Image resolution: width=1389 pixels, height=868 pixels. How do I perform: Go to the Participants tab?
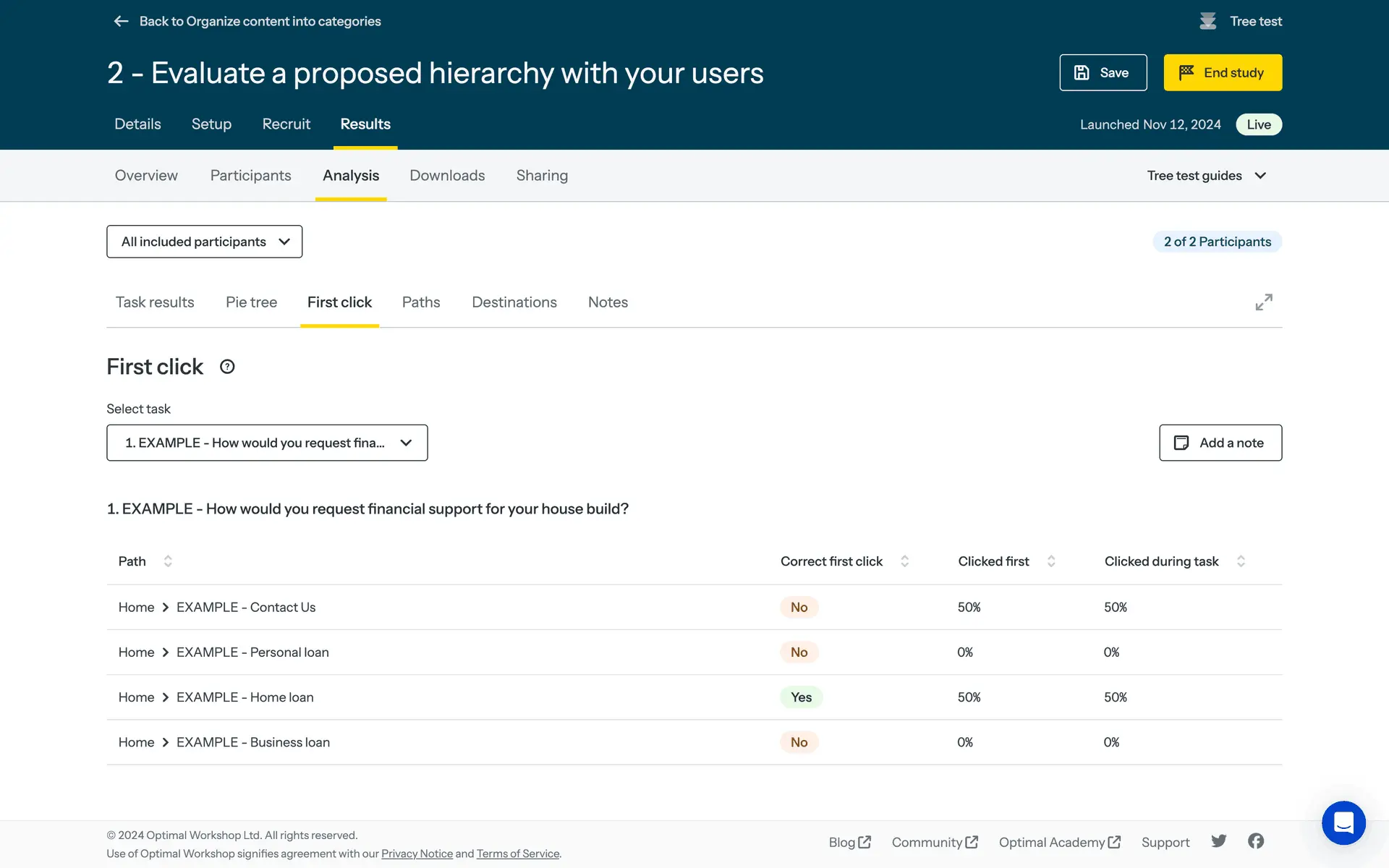[x=250, y=176]
